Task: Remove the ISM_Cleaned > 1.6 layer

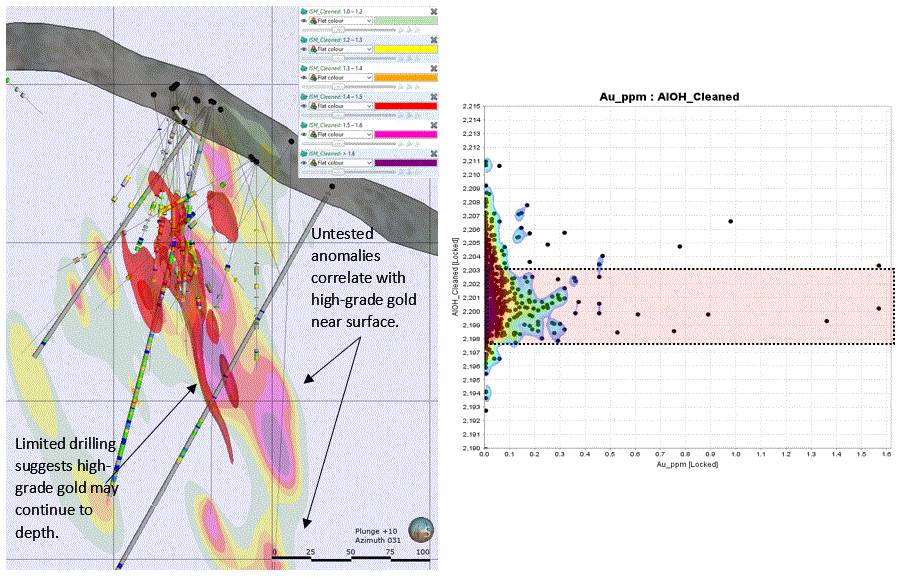Action: pyautogui.click(x=434, y=154)
